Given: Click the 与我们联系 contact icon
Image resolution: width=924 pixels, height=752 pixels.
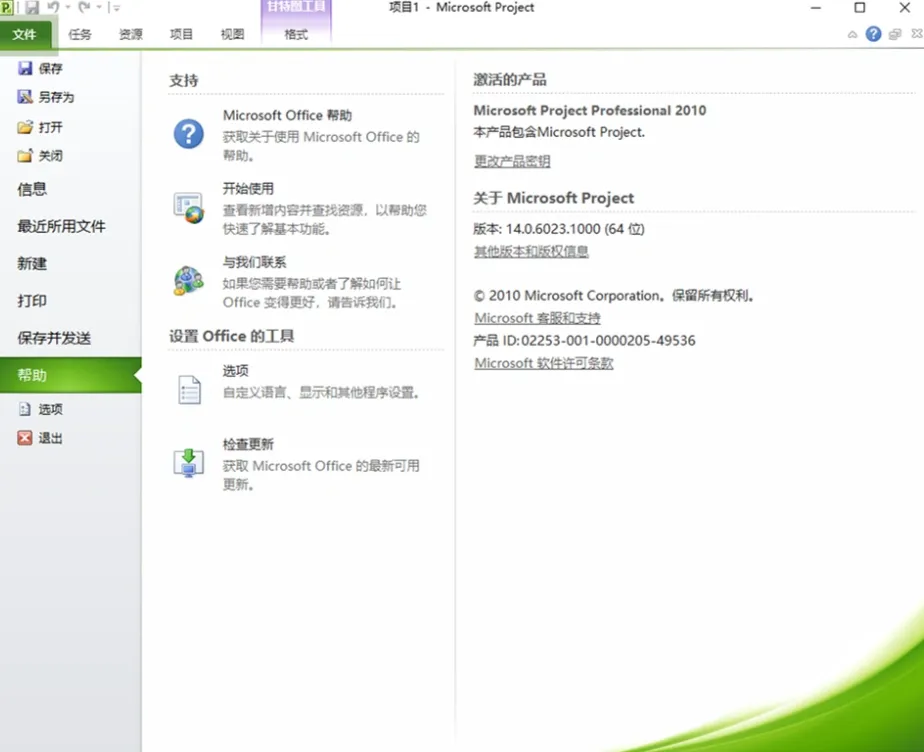Looking at the screenshot, I should [x=189, y=281].
